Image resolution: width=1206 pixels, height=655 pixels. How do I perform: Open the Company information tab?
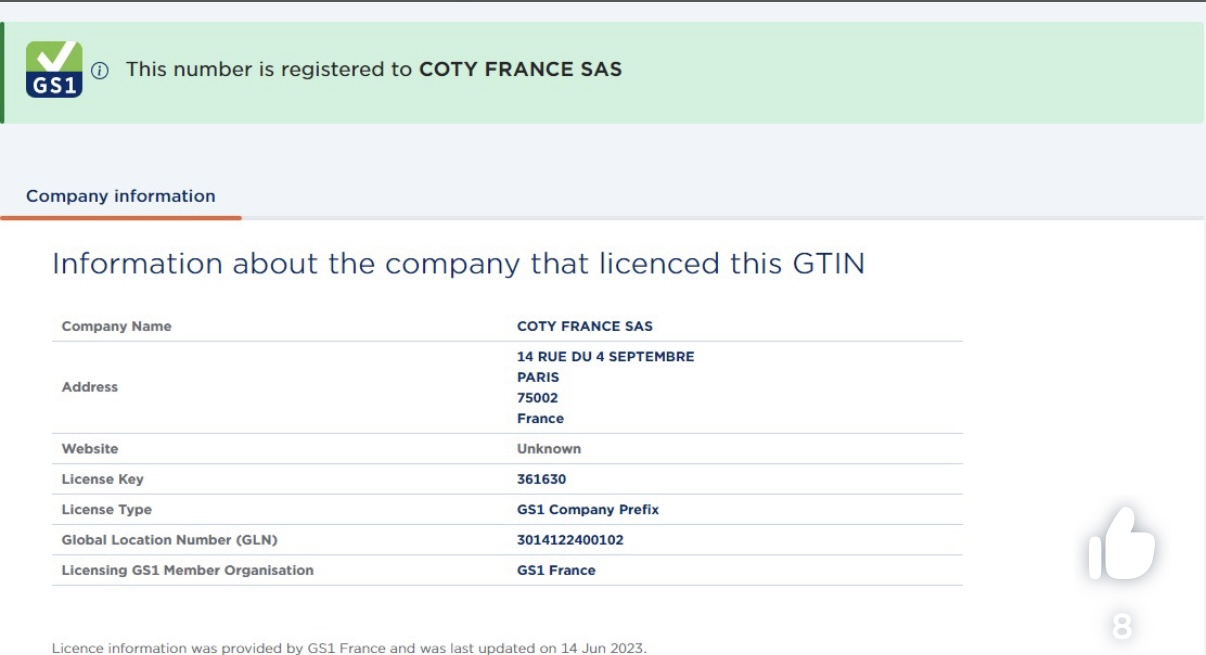click(x=121, y=196)
